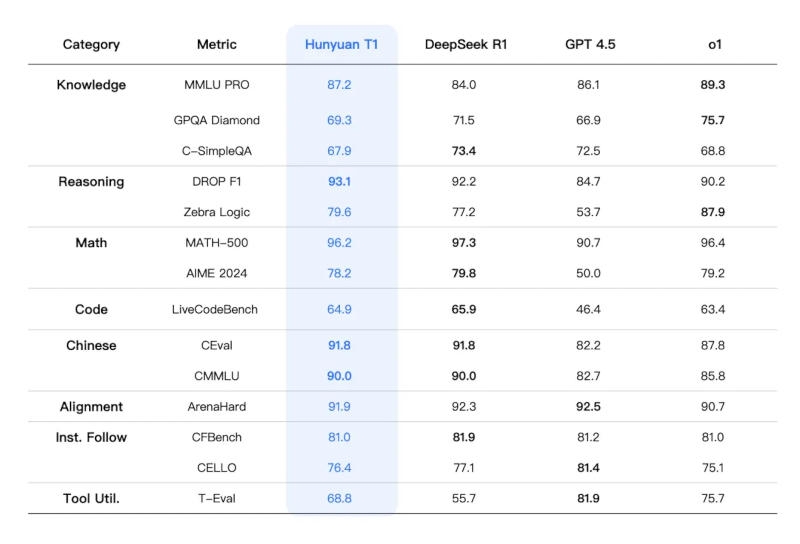Click DeepSeek R1's MATH-500 score 97.3
The width and height of the screenshot is (800, 544).
click(465, 242)
